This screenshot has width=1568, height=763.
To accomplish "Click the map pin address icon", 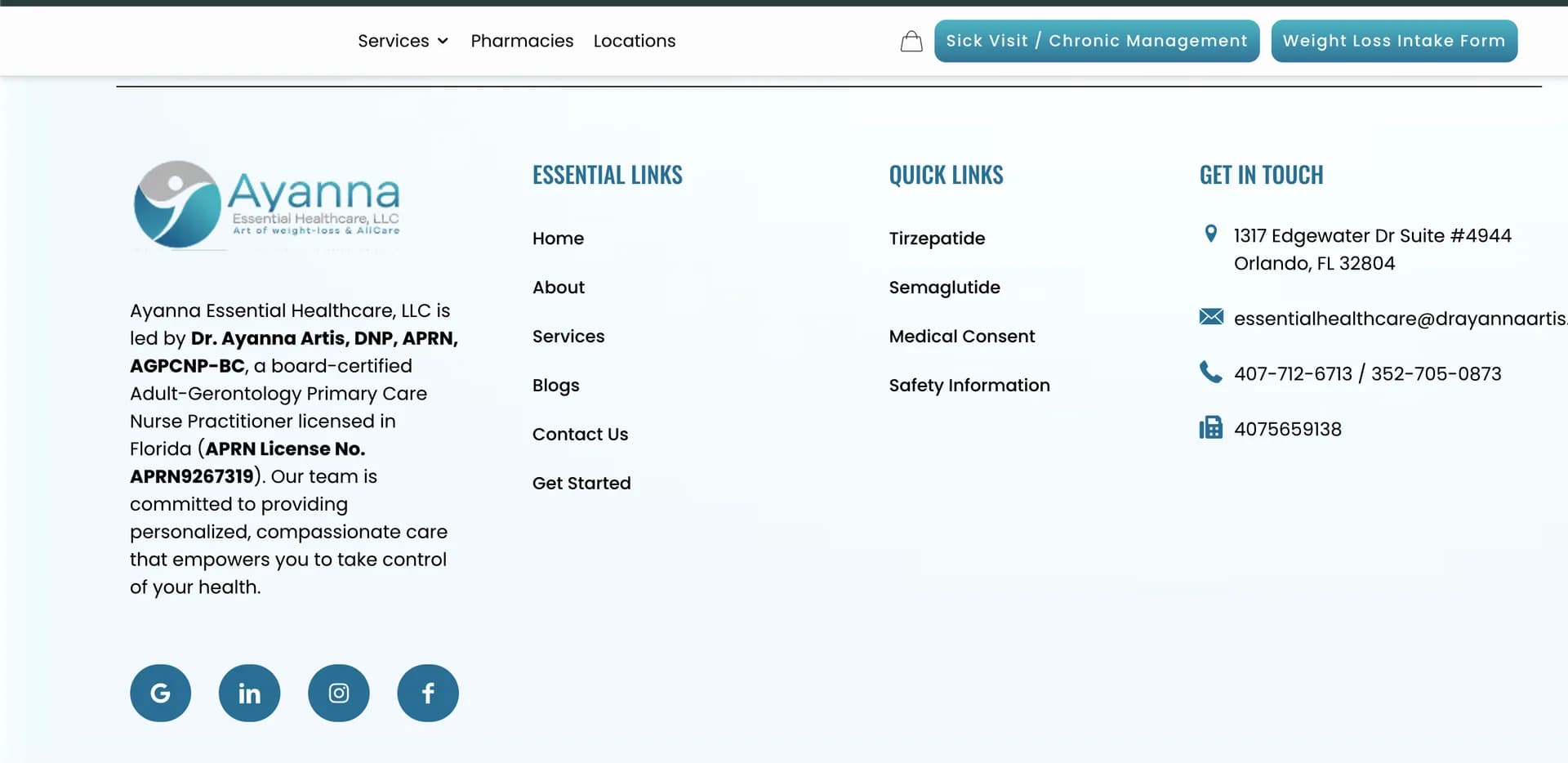I will pyautogui.click(x=1211, y=234).
